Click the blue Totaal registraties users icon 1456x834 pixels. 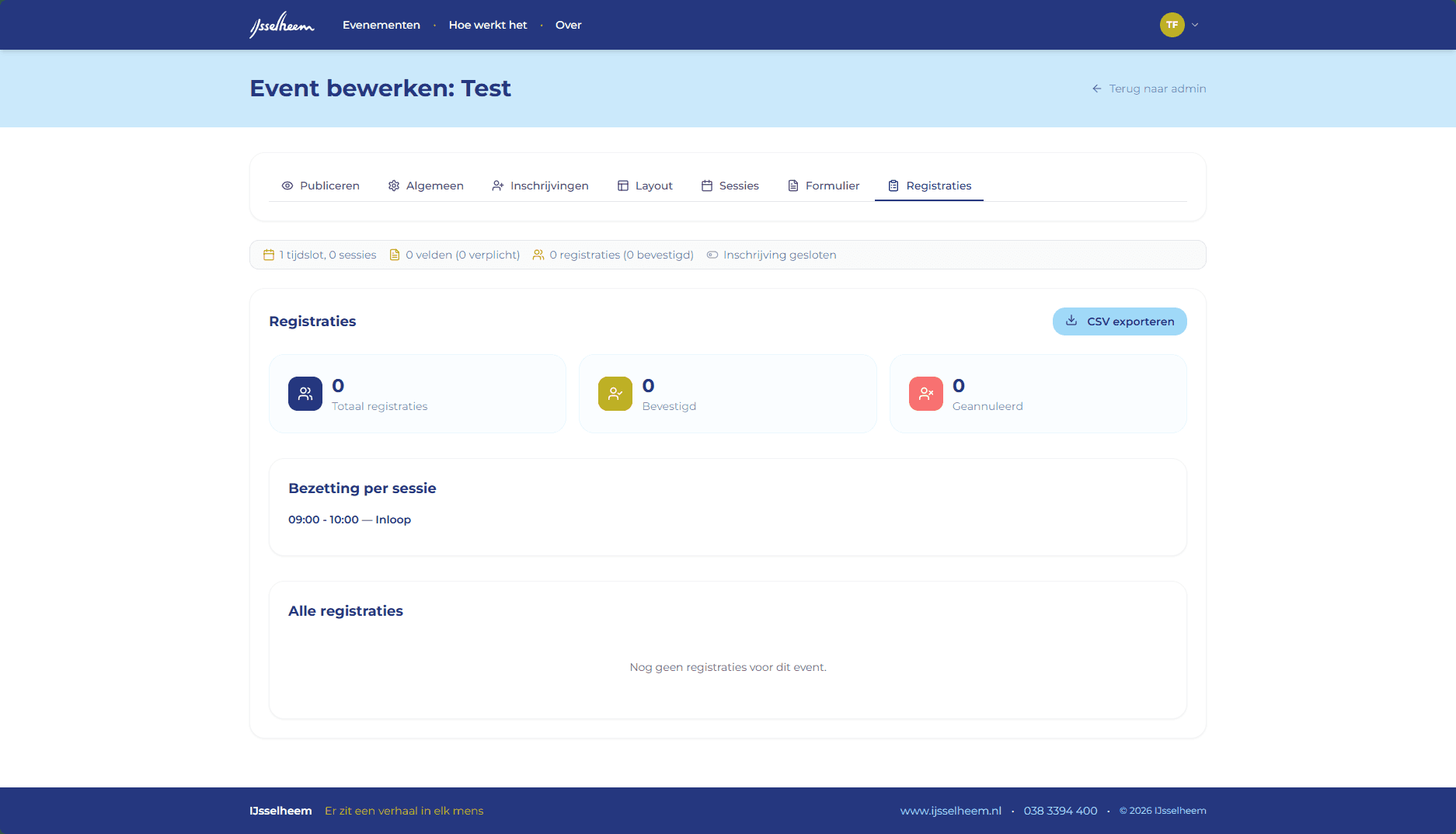[305, 394]
